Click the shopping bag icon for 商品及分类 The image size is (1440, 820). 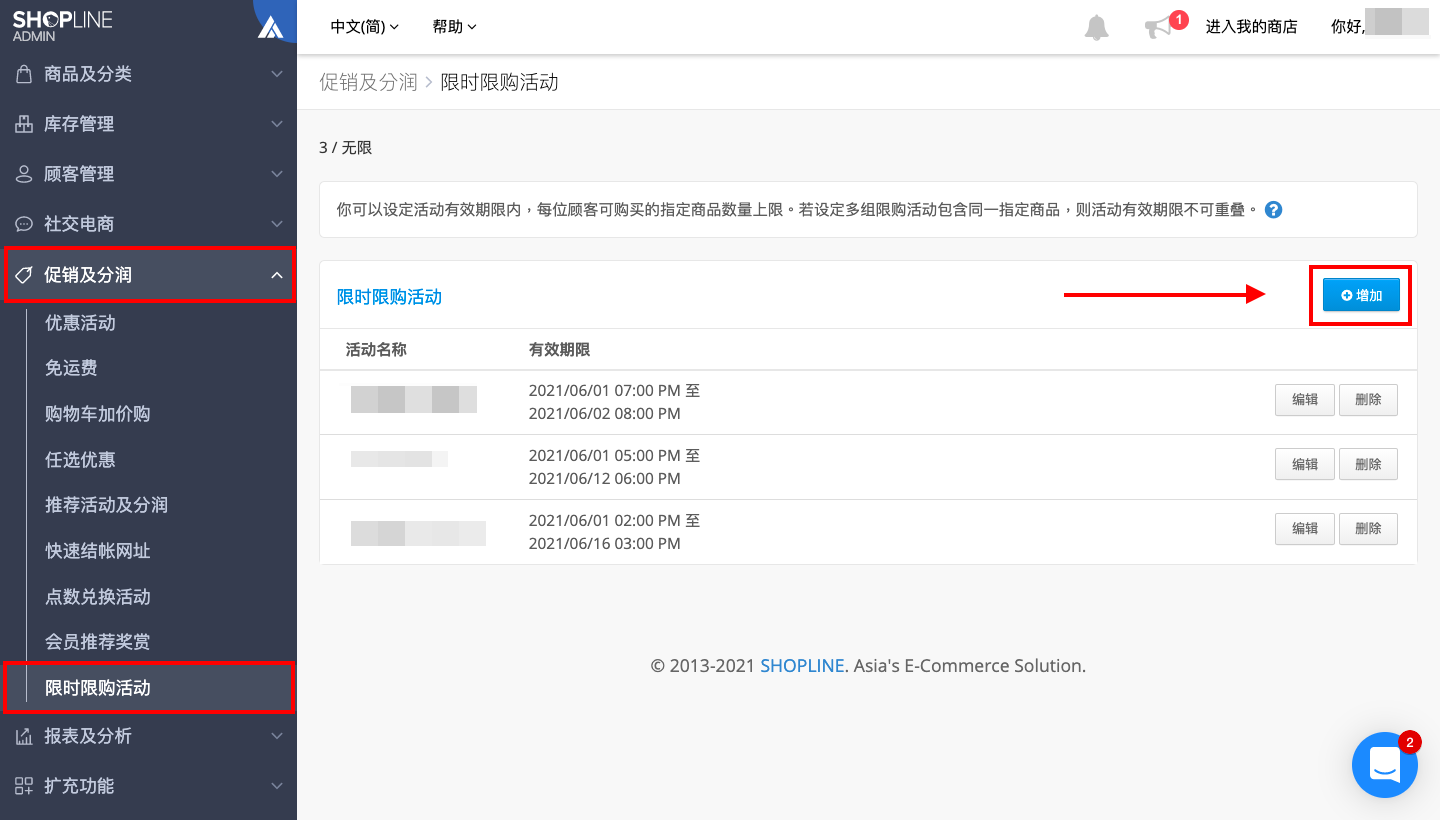24,74
